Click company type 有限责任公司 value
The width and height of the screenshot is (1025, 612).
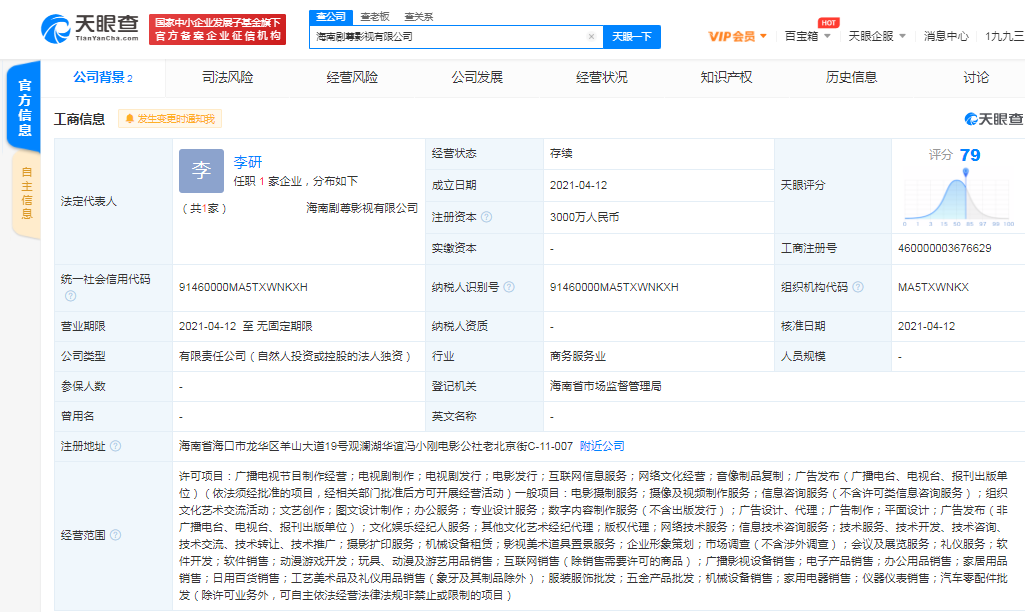click(295, 356)
